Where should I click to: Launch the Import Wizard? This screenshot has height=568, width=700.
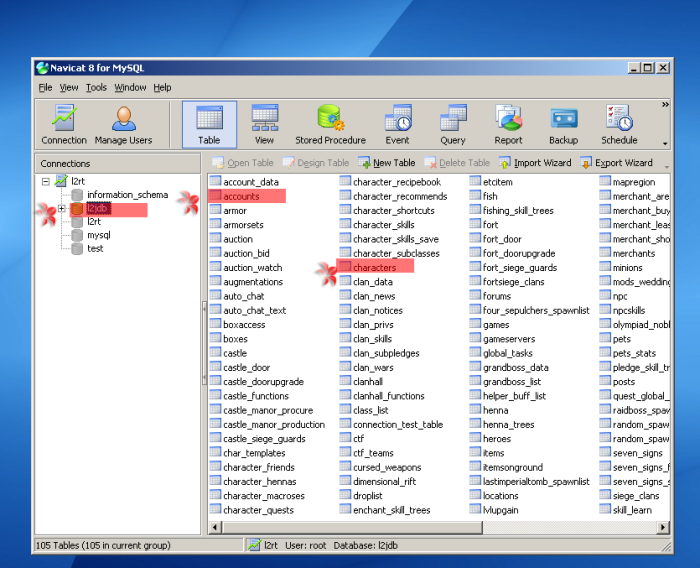pyautogui.click(x=535, y=163)
